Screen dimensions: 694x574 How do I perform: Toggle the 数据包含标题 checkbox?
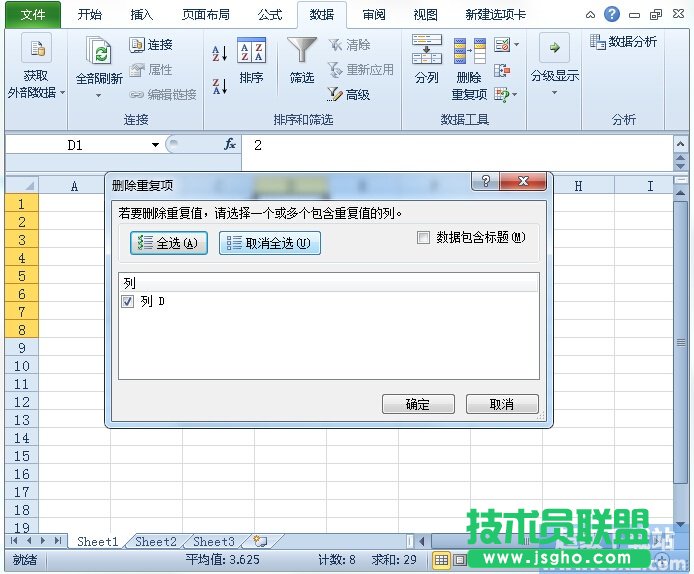click(423, 238)
